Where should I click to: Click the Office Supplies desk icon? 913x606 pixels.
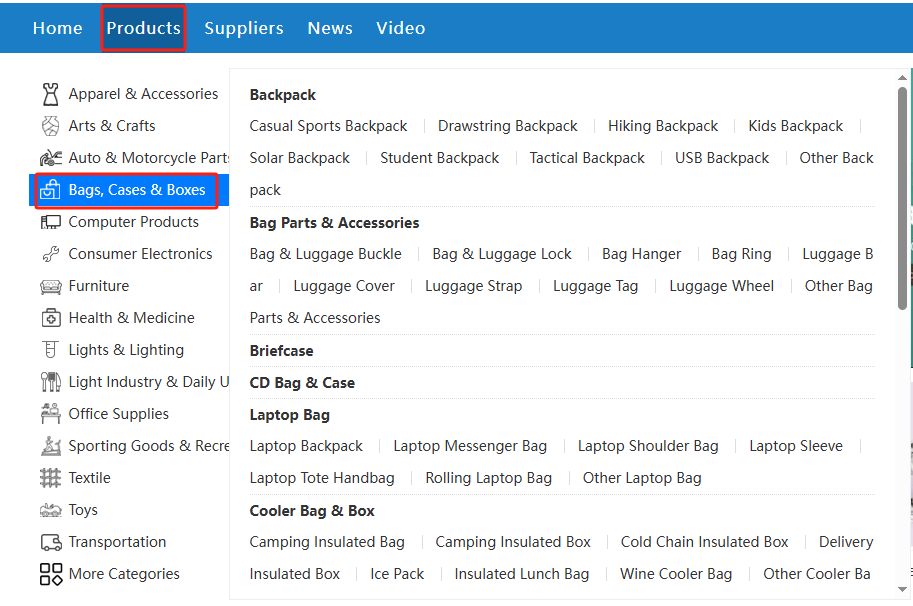coord(51,414)
